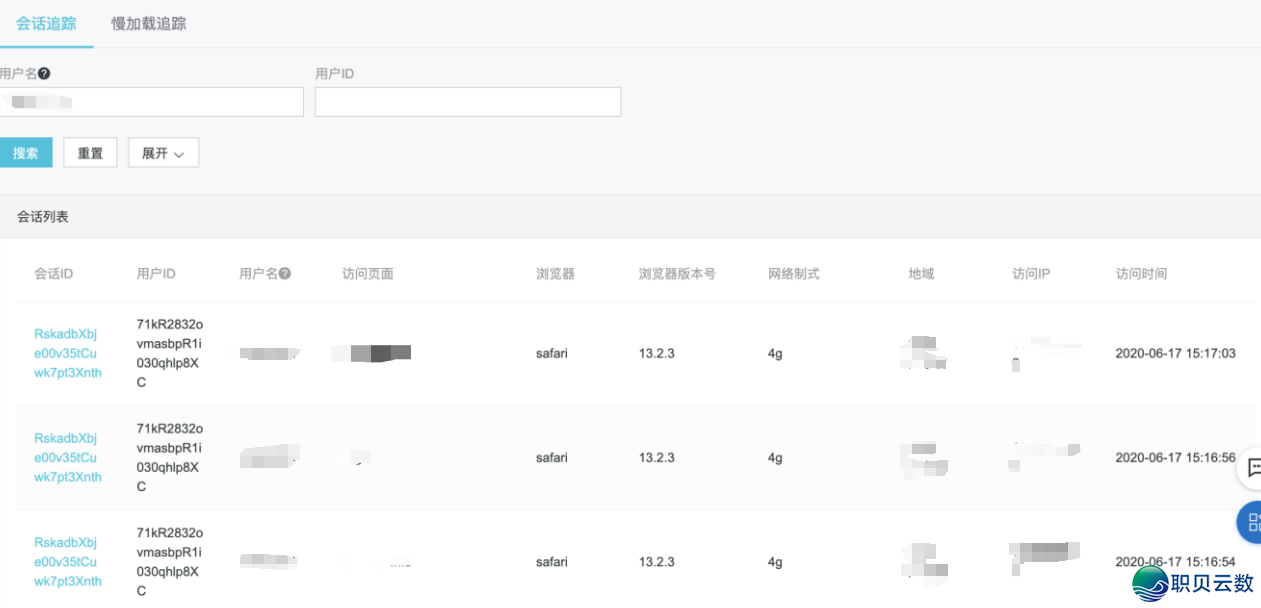The image size is (1261, 608).
Task: Open session ID link in first row
Action: click(67, 353)
